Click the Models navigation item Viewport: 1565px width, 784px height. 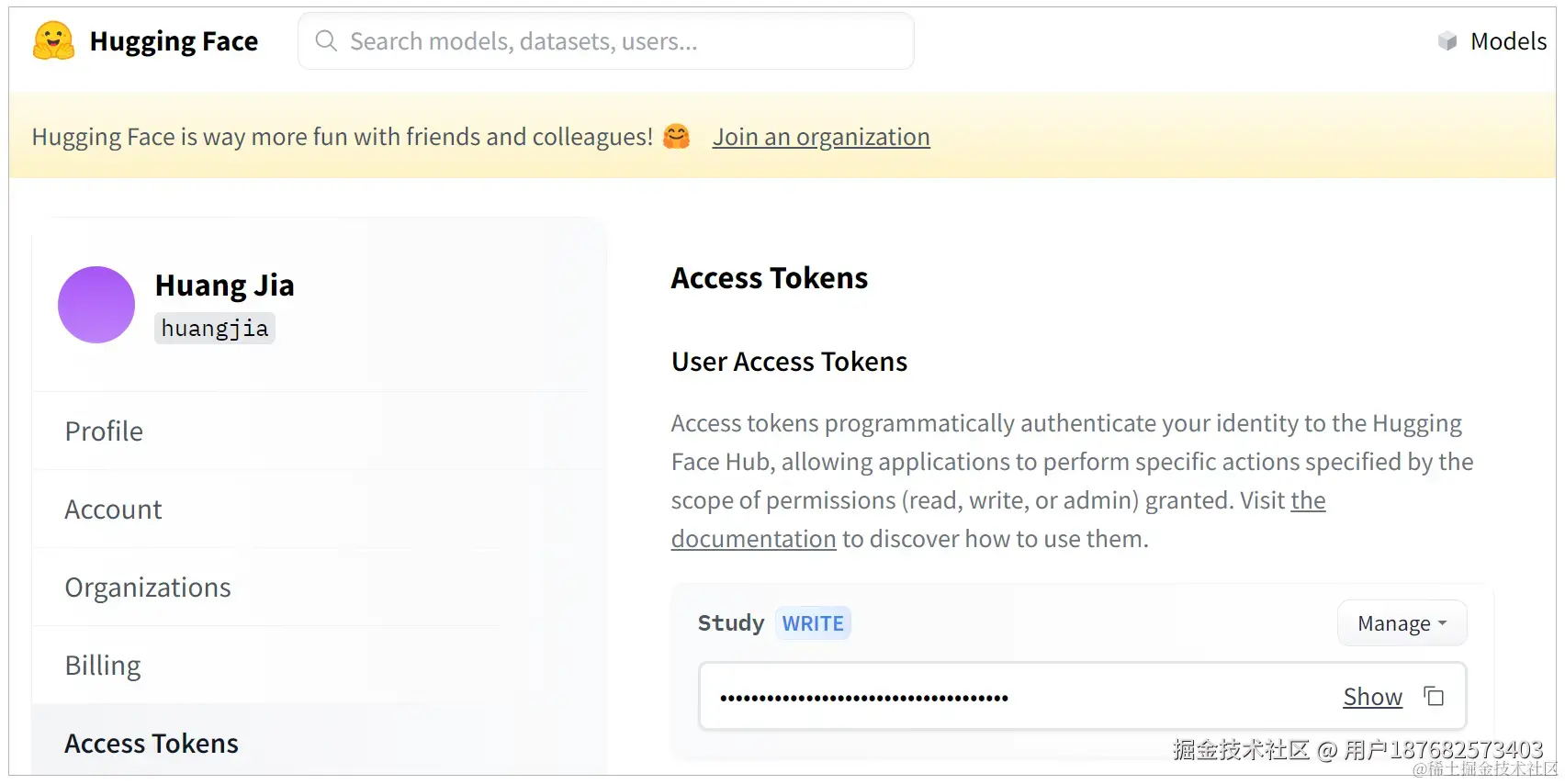(x=1508, y=41)
